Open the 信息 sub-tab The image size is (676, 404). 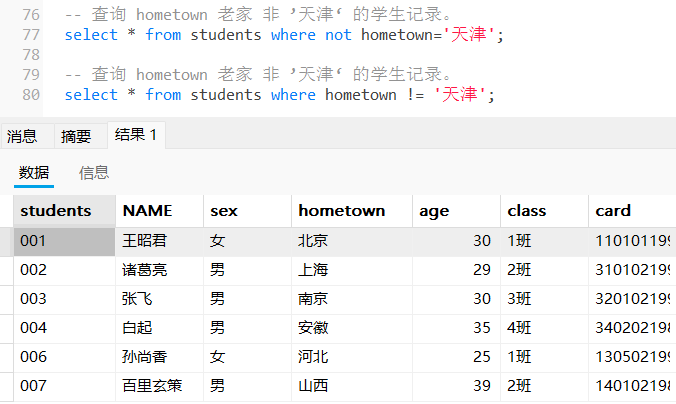pyautogui.click(x=94, y=173)
